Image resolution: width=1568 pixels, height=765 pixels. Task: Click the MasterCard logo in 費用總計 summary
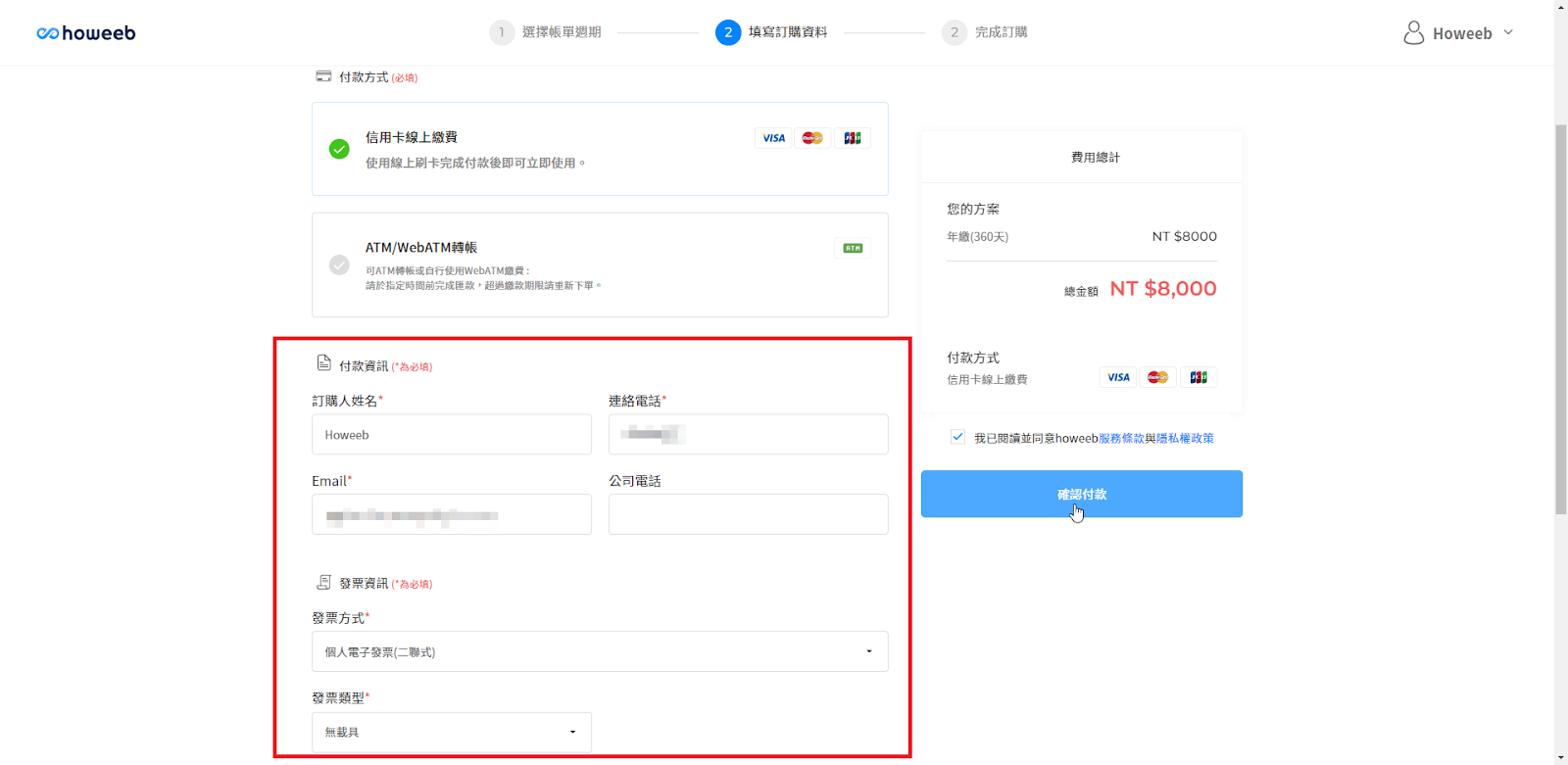coord(1157,377)
